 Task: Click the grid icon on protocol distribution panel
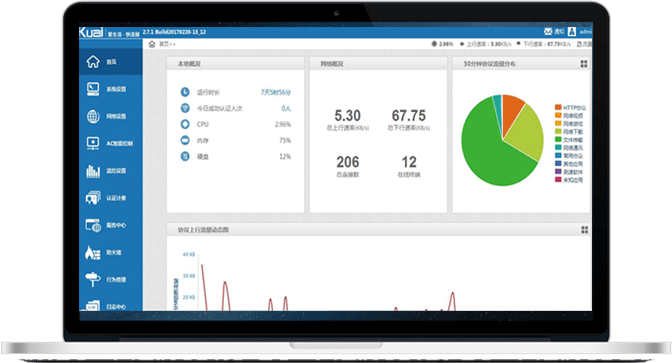tap(584, 64)
